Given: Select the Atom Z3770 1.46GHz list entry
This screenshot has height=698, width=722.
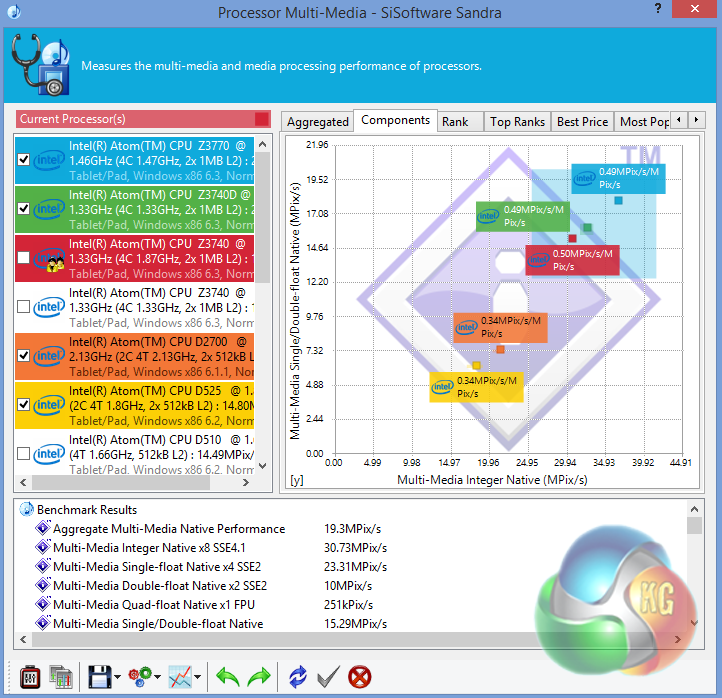Looking at the screenshot, I should [x=134, y=160].
